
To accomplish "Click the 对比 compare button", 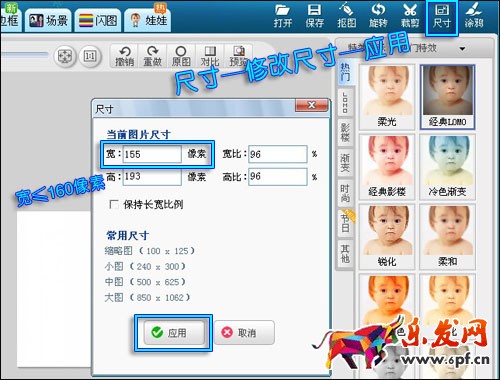I will point(210,56).
